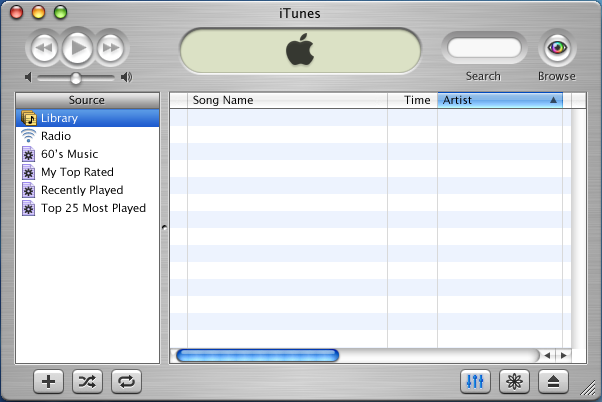Toggle shuffle playback

coord(88,381)
